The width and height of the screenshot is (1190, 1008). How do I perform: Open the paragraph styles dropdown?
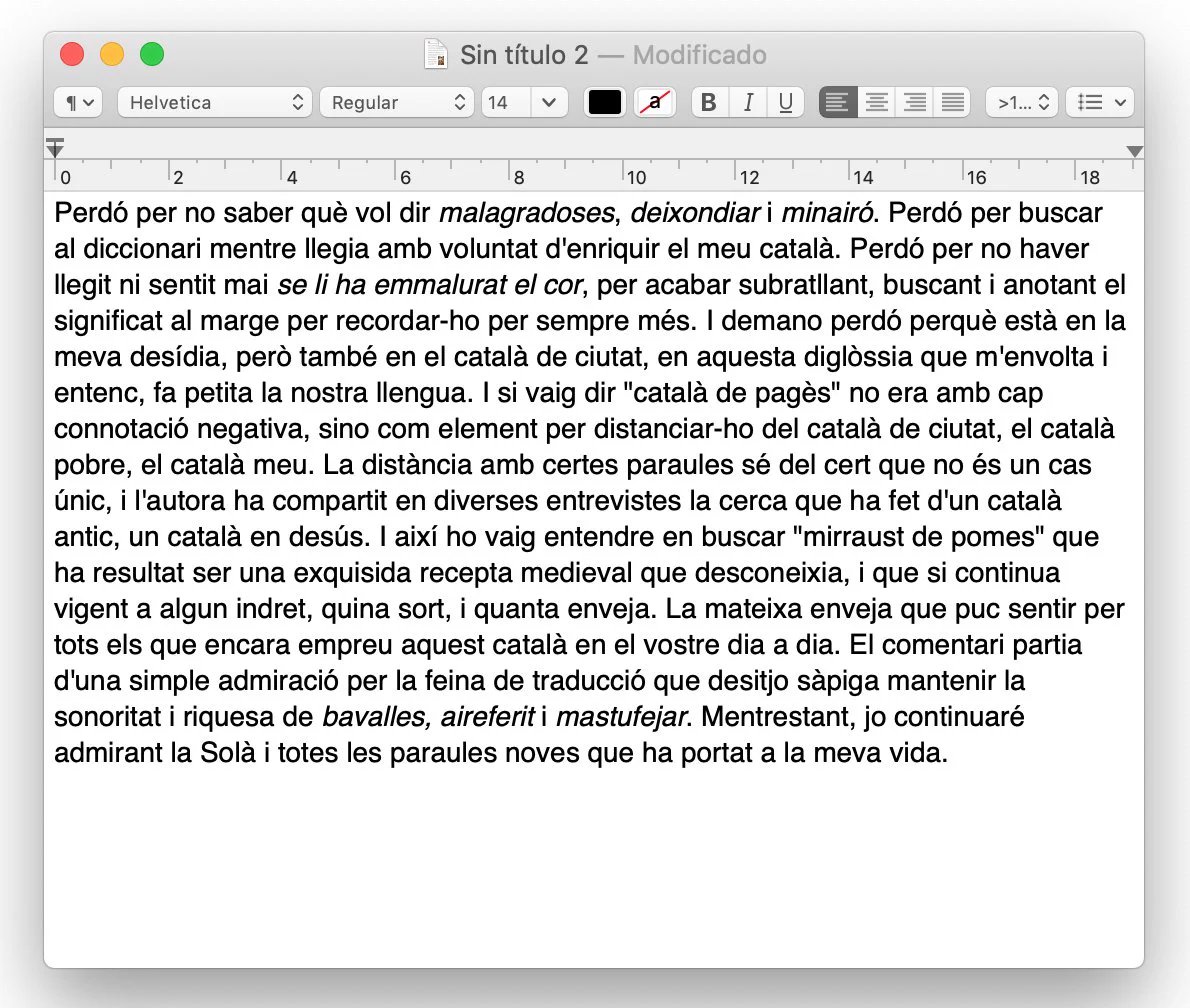click(78, 102)
